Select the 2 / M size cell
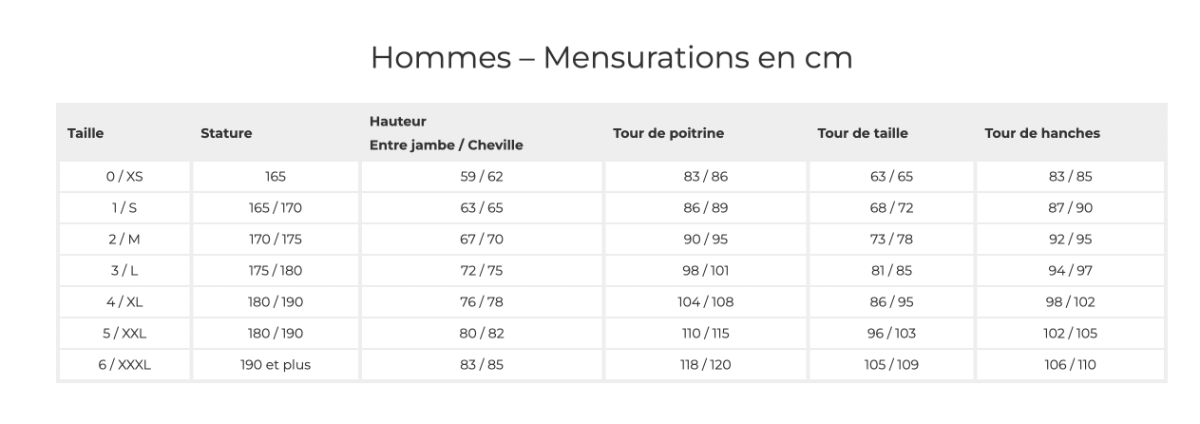 coord(125,239)
